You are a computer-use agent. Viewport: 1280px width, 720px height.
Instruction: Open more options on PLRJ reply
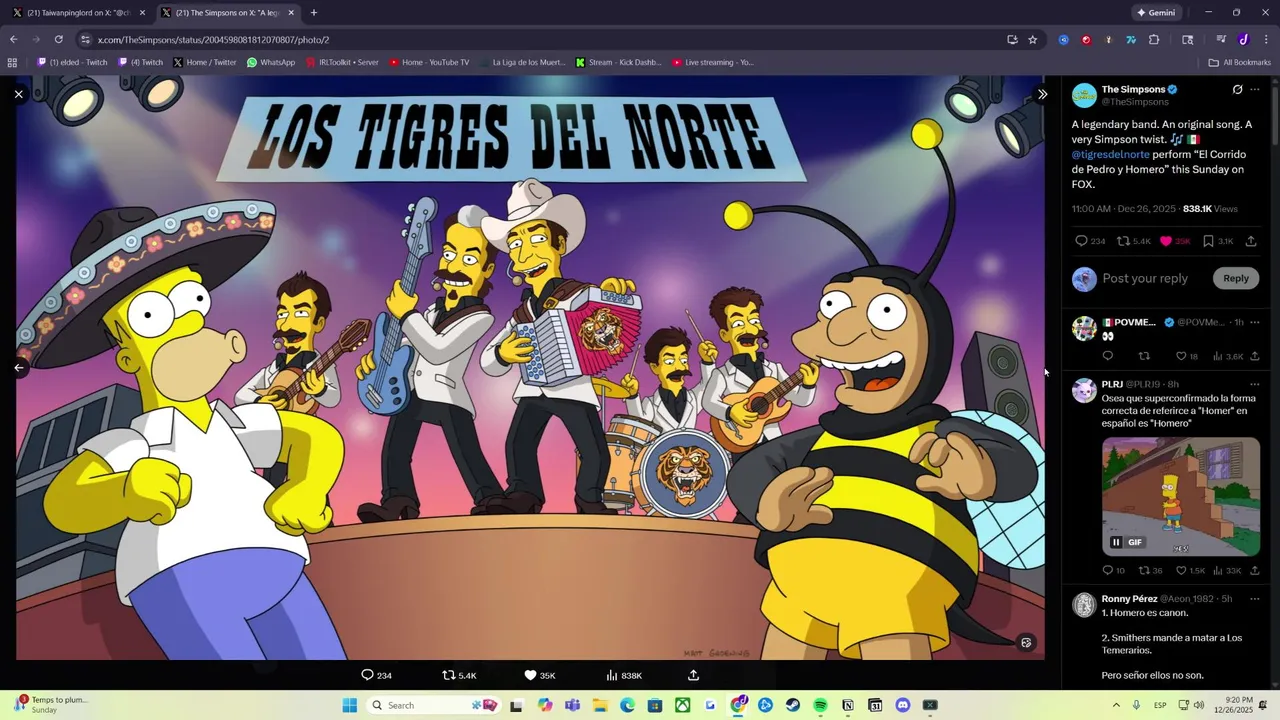click(1255, 384)
